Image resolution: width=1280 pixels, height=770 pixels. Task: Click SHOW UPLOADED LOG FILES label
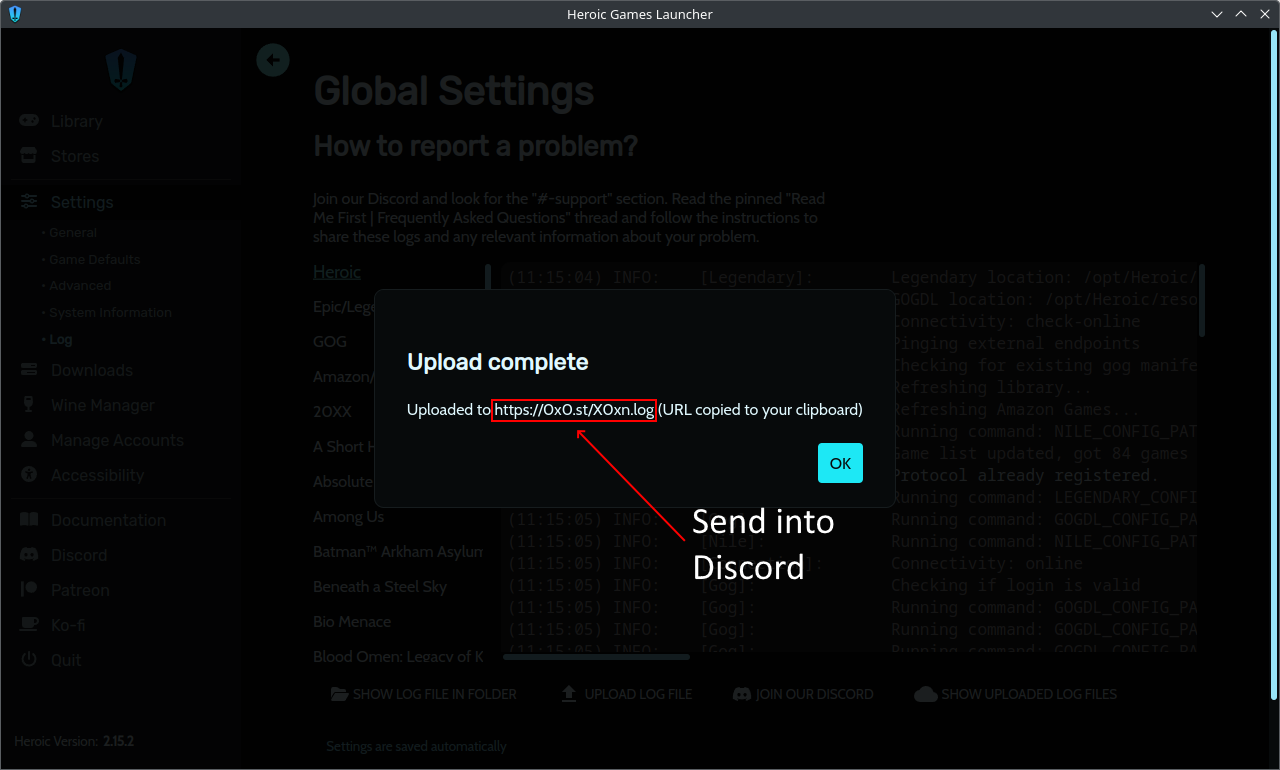pyautogui.click(x=1029, y=694)
